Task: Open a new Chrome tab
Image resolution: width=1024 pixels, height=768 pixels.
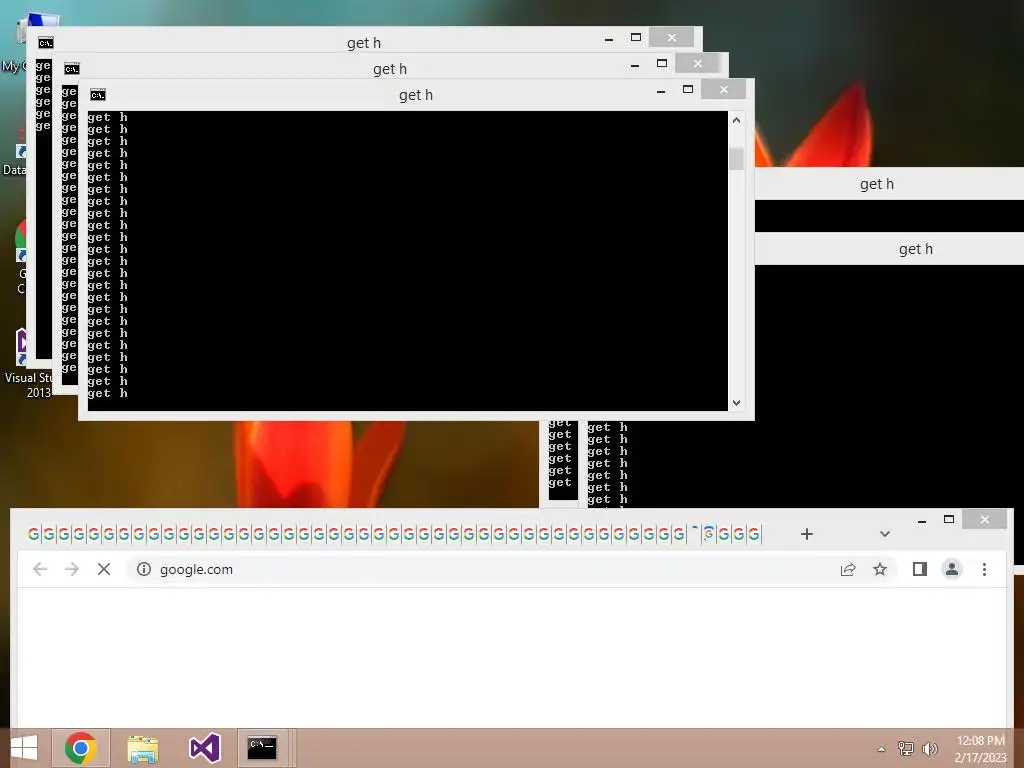Action: coord(807,534)
